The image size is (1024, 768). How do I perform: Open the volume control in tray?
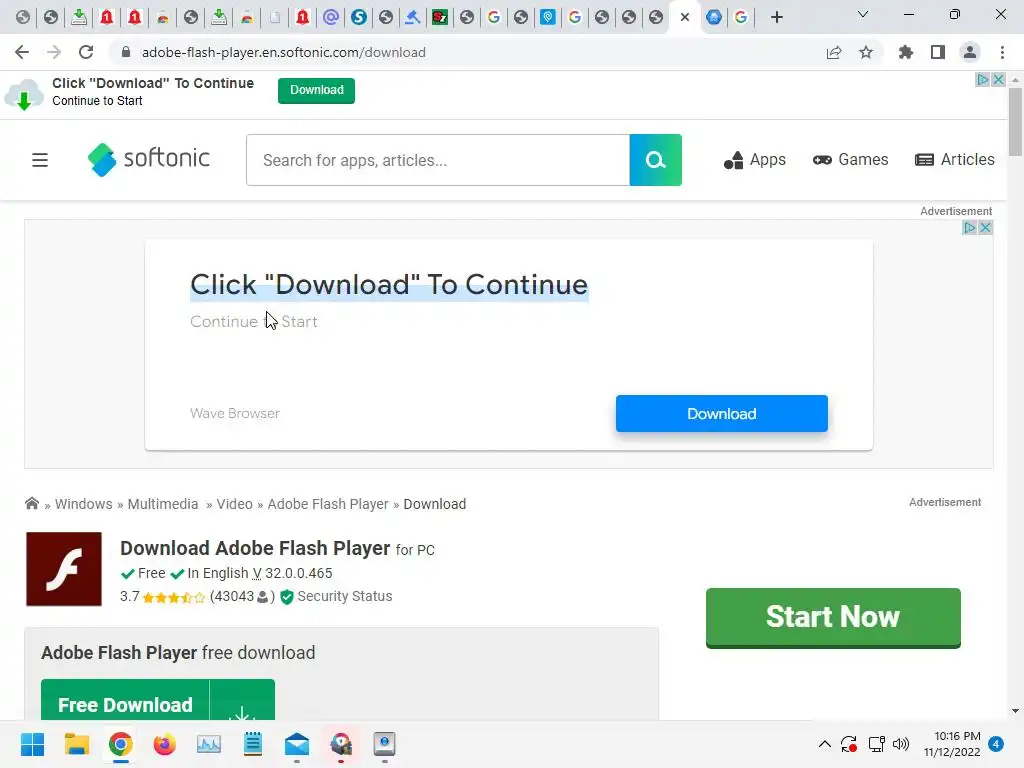pos(901,744)
